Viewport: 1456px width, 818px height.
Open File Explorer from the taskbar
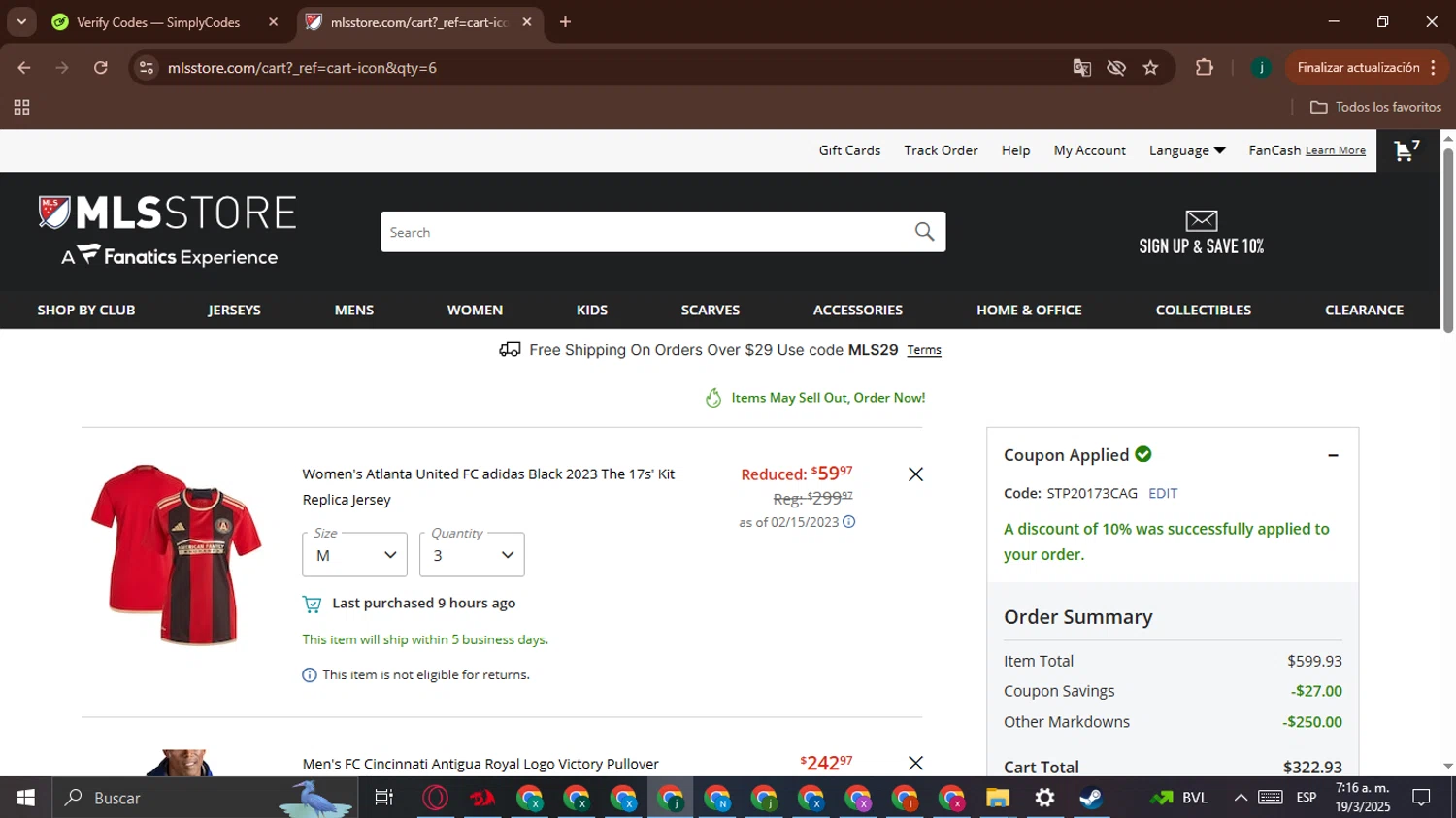pyautogui.click(x=998, y=798)
